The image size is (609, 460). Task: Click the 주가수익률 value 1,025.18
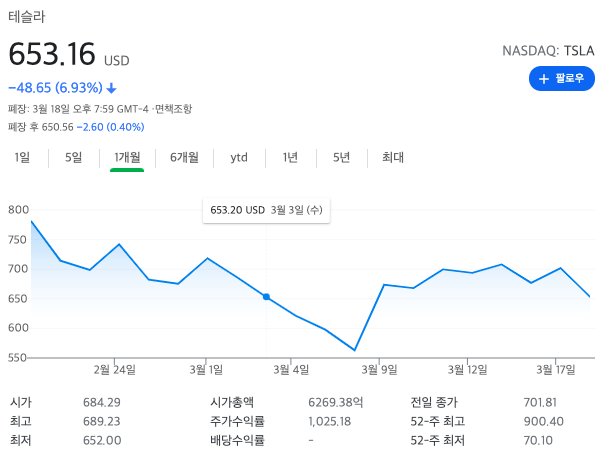click(x=330, y=421)
